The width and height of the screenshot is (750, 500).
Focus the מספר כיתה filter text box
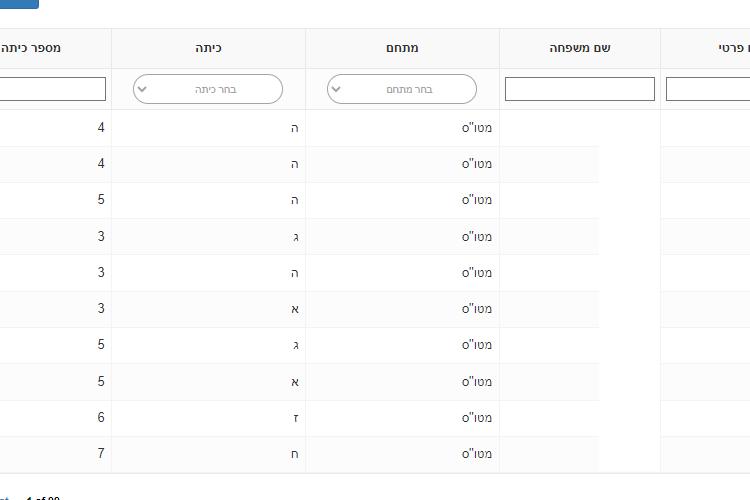(53, 89)
